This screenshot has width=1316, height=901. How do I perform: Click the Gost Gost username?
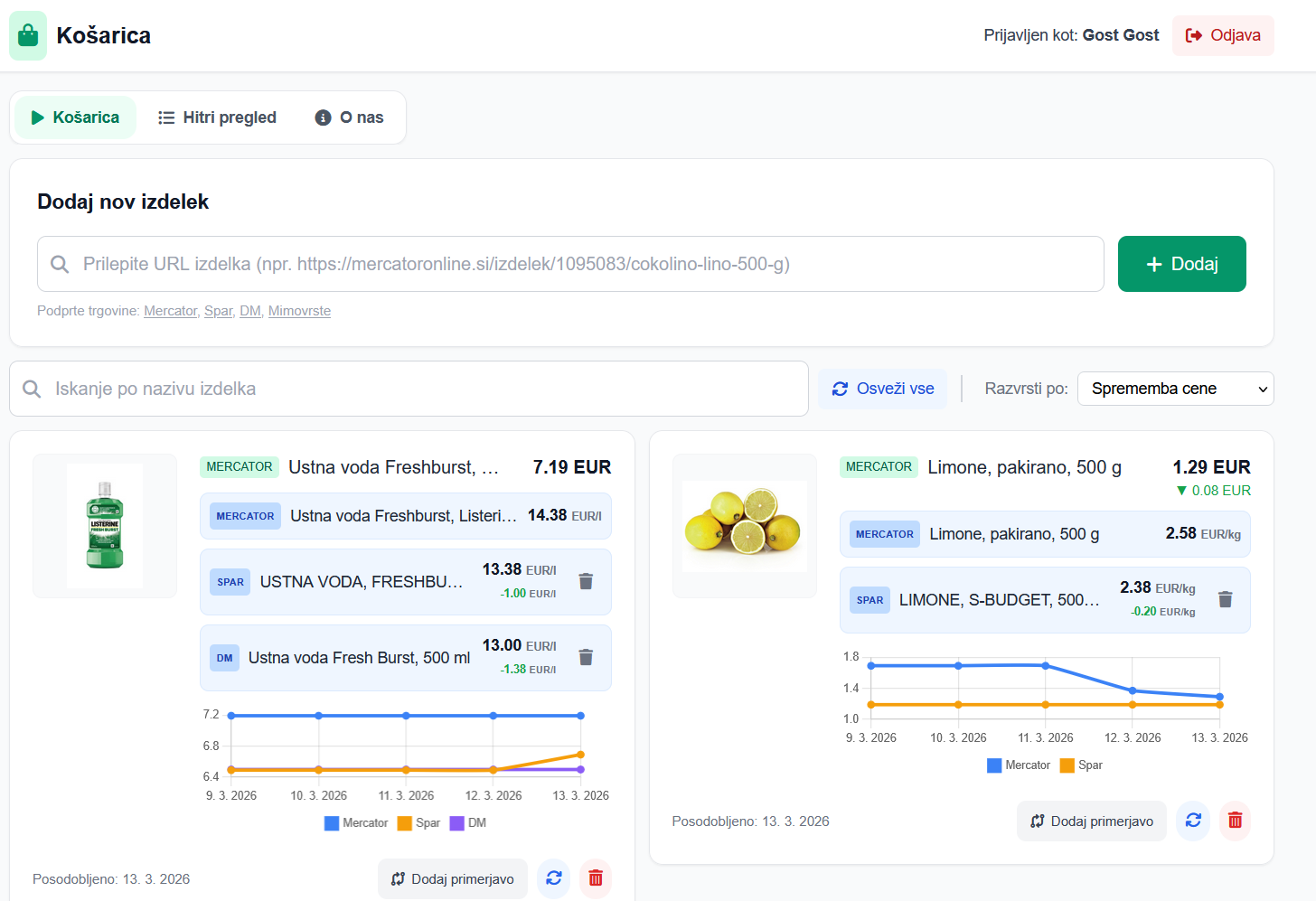[x=1121, y=35]
